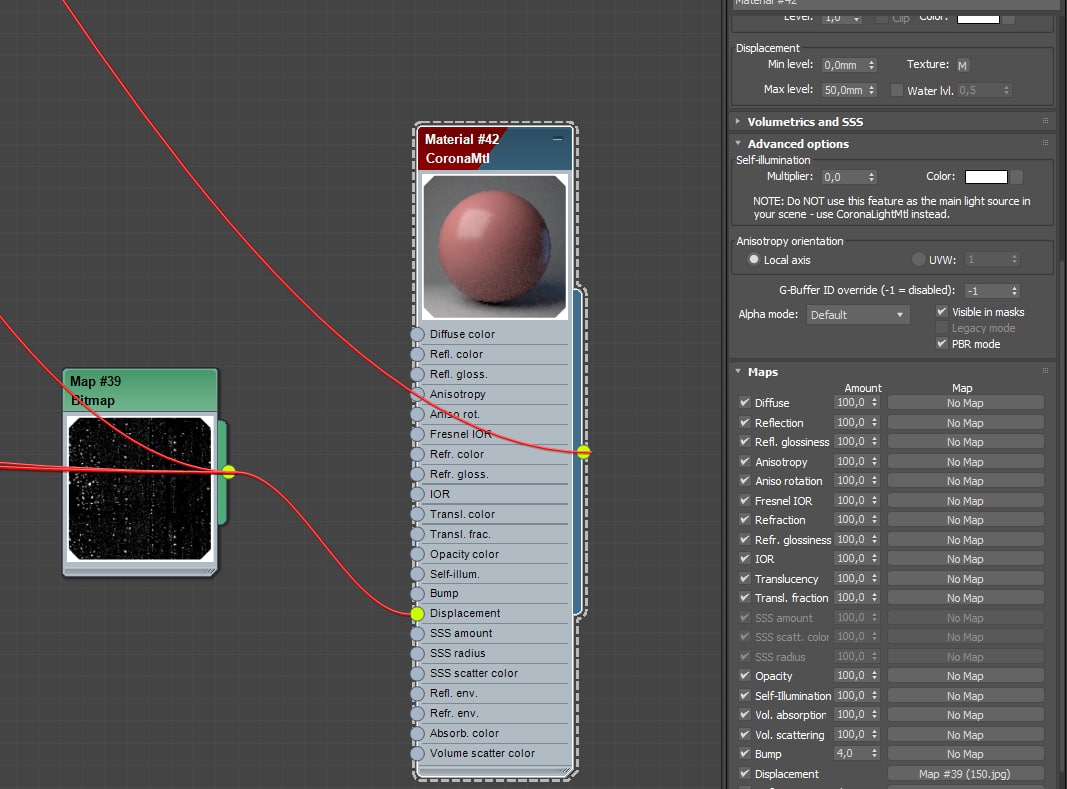Click the SSS scatter color input socket

click(417, 673)
